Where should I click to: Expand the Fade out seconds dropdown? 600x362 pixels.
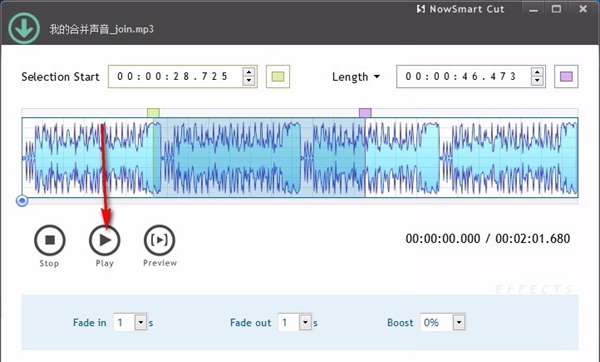point(305,323)
